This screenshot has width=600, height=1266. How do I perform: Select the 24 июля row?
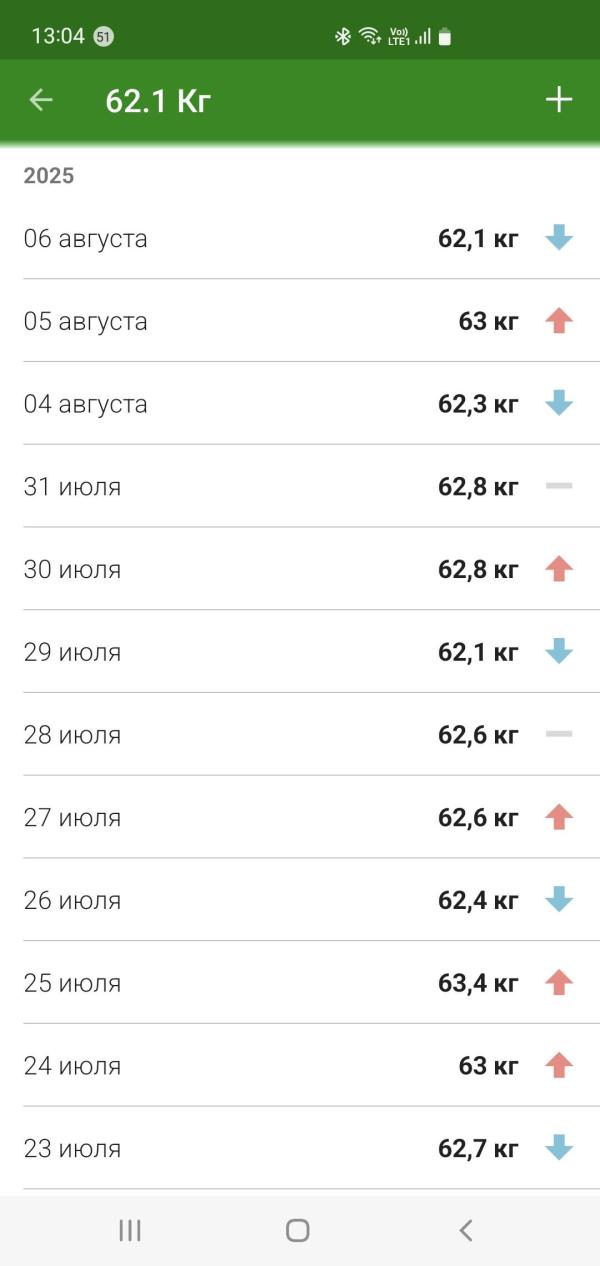point(300,1065)
